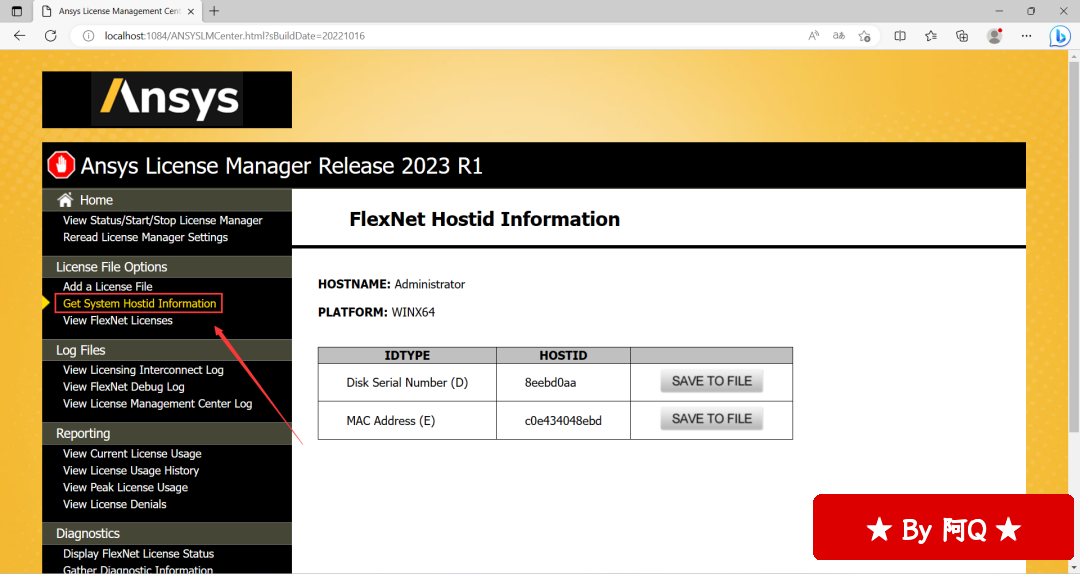The height and width of the screenshot is (574, 1080).
Task: Open the Collections icon
Action: pos(962,36)
